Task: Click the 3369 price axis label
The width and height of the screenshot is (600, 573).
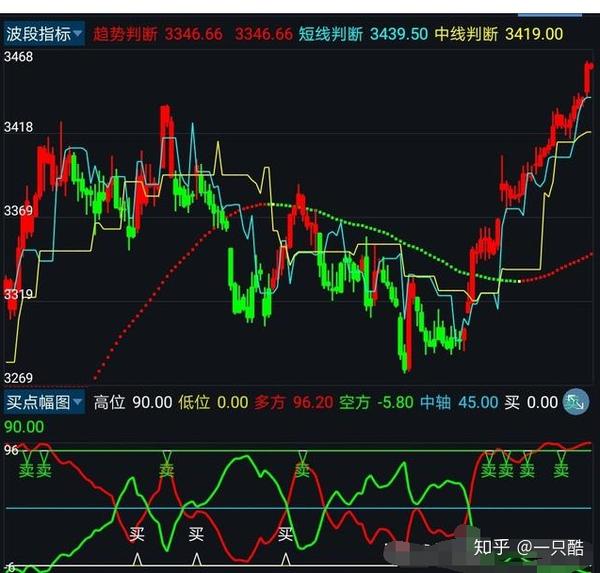Action: click(18, 211)
